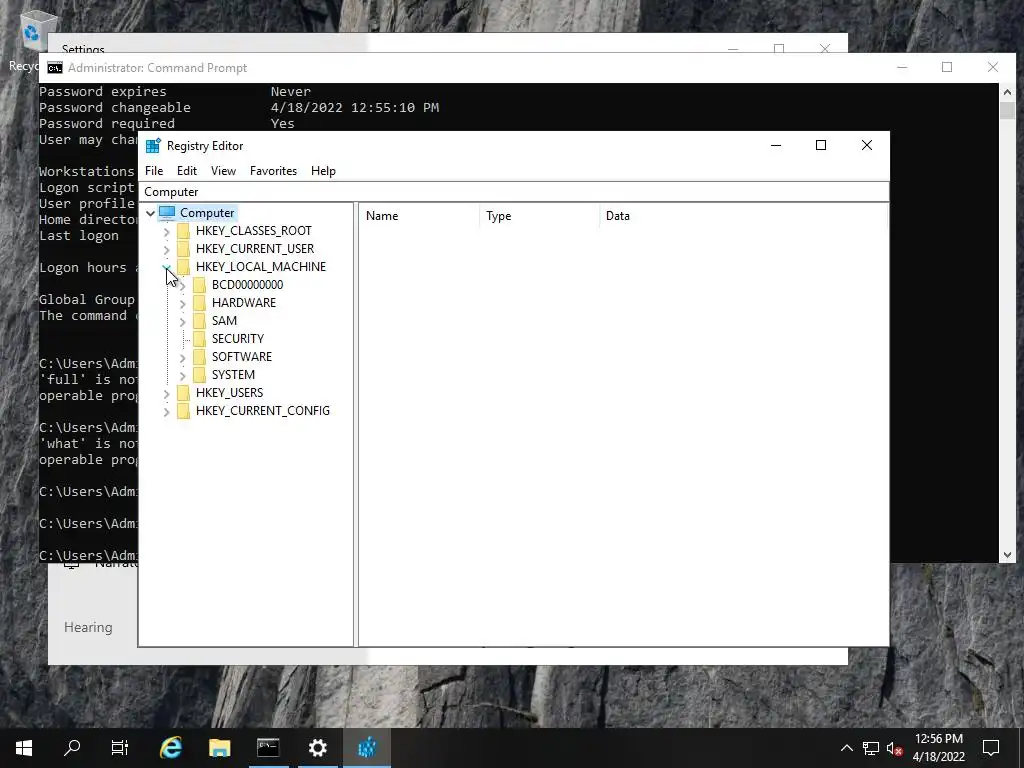Show hidden system tray icons

click(846, 748)
